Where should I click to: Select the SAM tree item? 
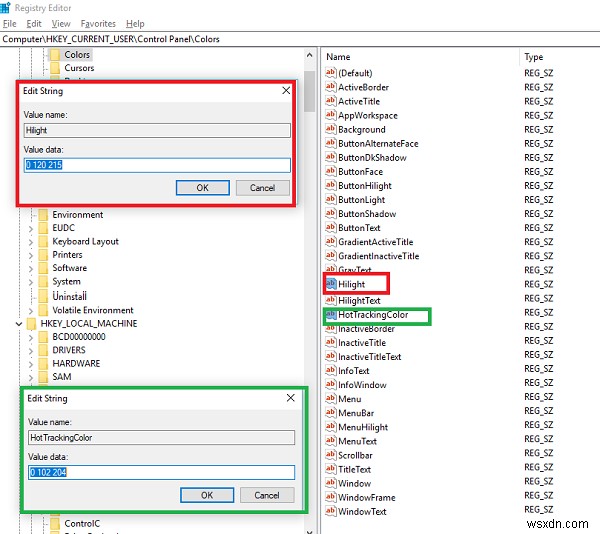pyautogui.click(x=62, y=377)
